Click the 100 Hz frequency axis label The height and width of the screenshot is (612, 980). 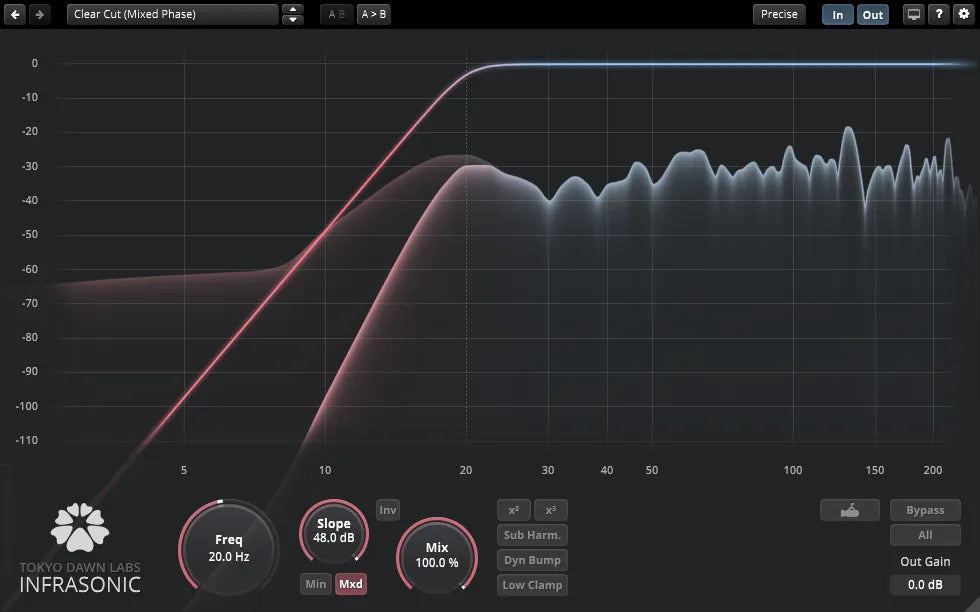click(792, 470)
